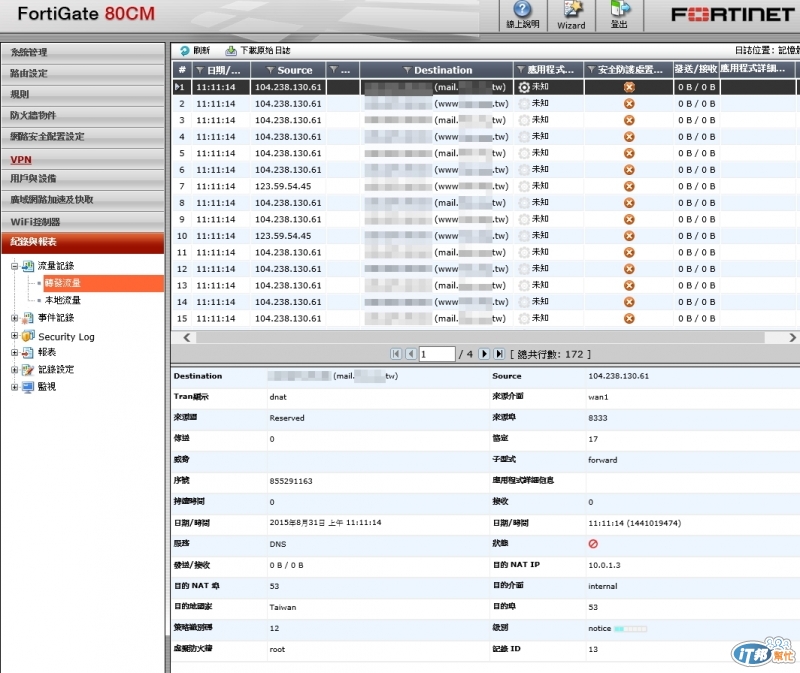Click the report tree icon
Image resolution: width=800 pixels, height=673 pixels.
[28, 352]
